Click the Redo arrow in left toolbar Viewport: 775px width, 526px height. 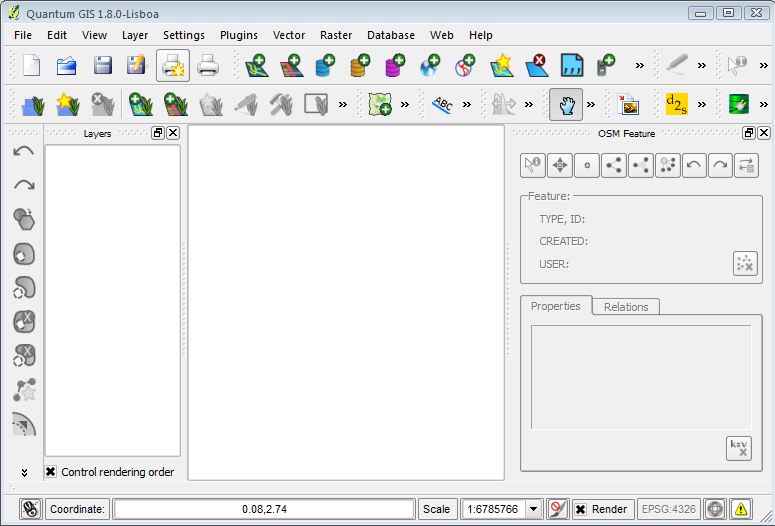24,185
